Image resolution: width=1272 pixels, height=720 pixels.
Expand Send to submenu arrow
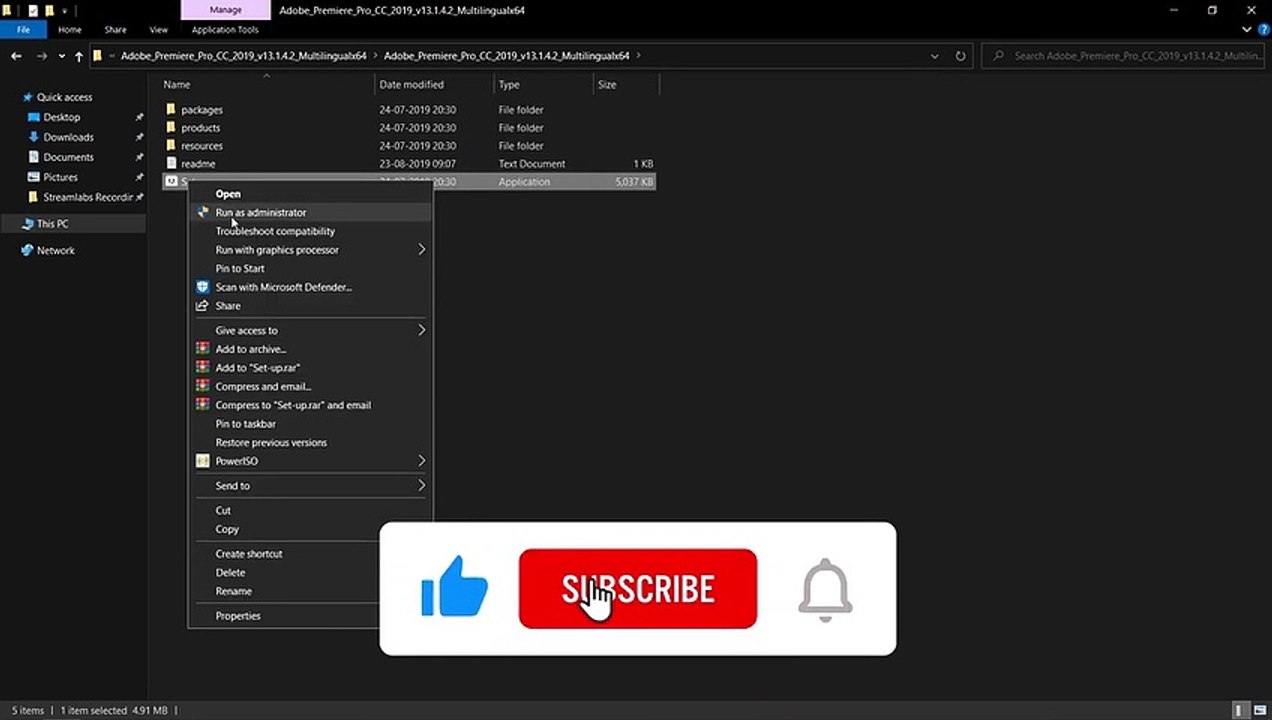click(x=421, y=486)
